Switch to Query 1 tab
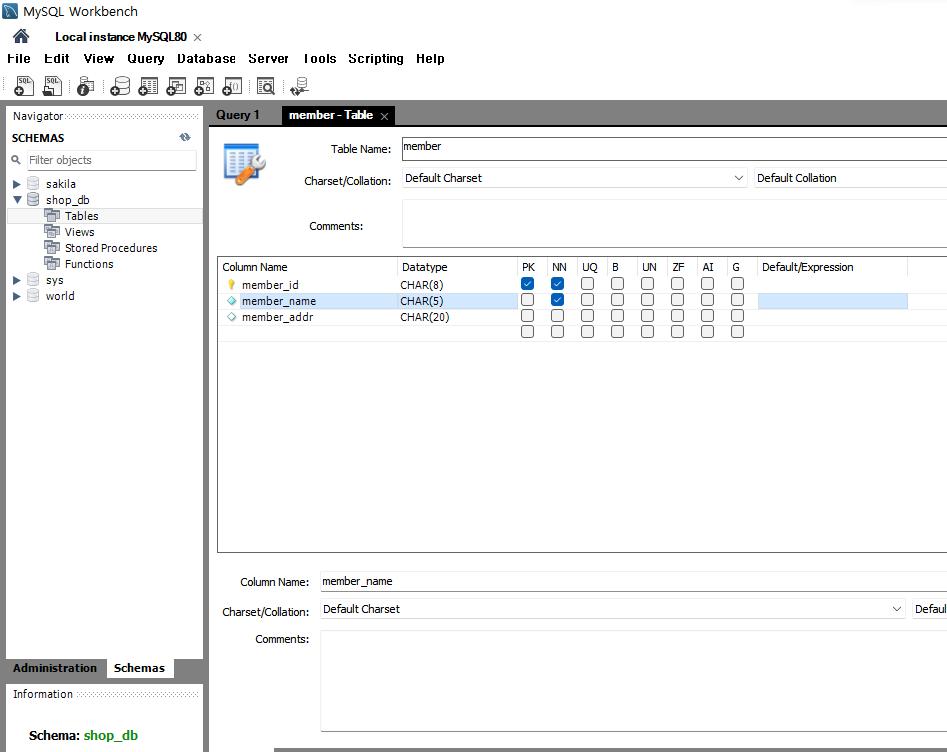 [x=238, y=115]
